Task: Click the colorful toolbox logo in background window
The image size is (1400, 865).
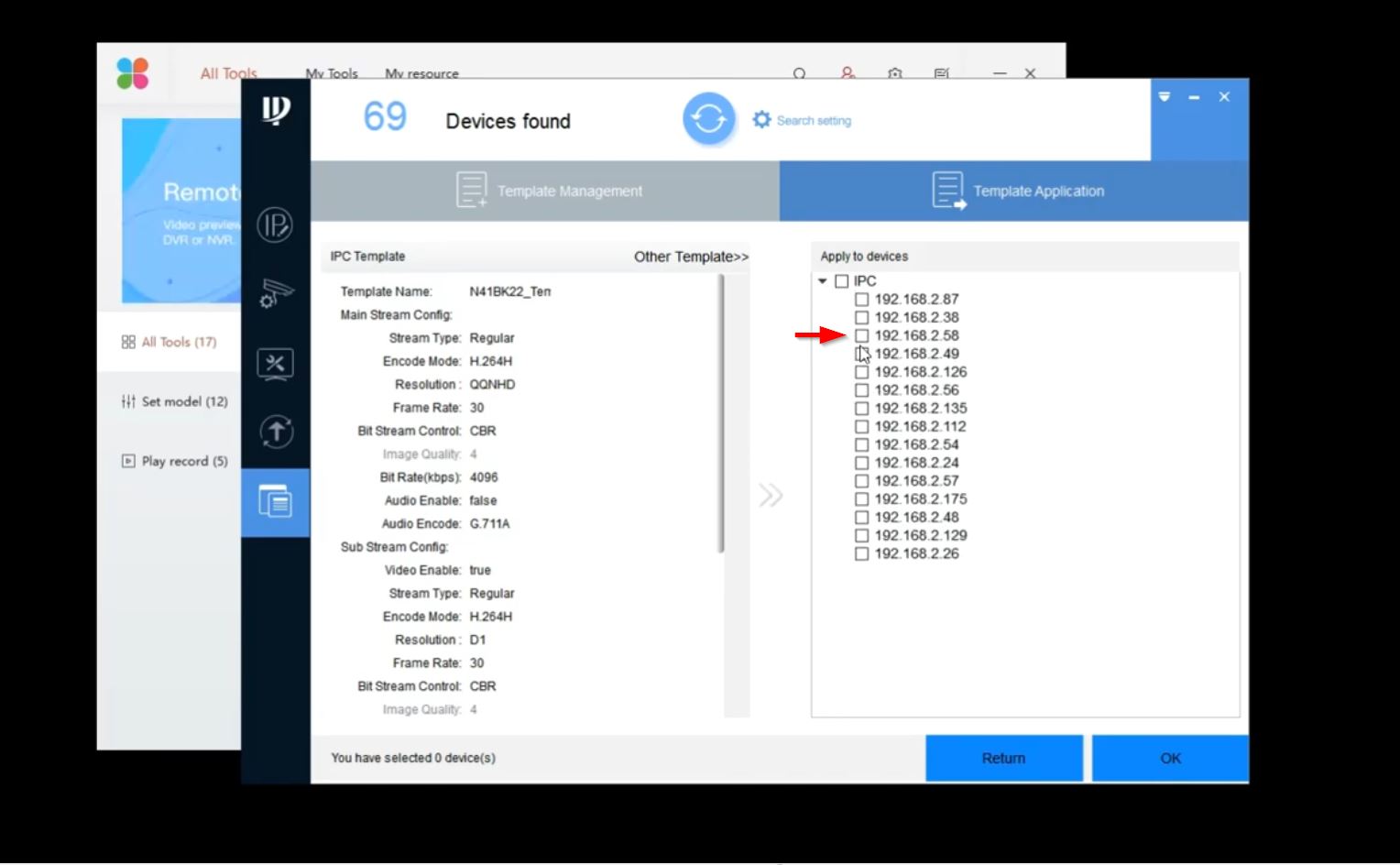Action: click(x=133, y=73)
